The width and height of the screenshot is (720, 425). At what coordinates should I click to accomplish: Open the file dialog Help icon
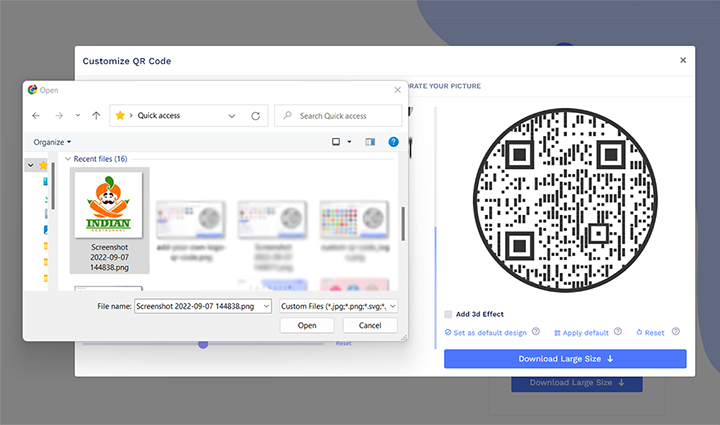point(394,142)
